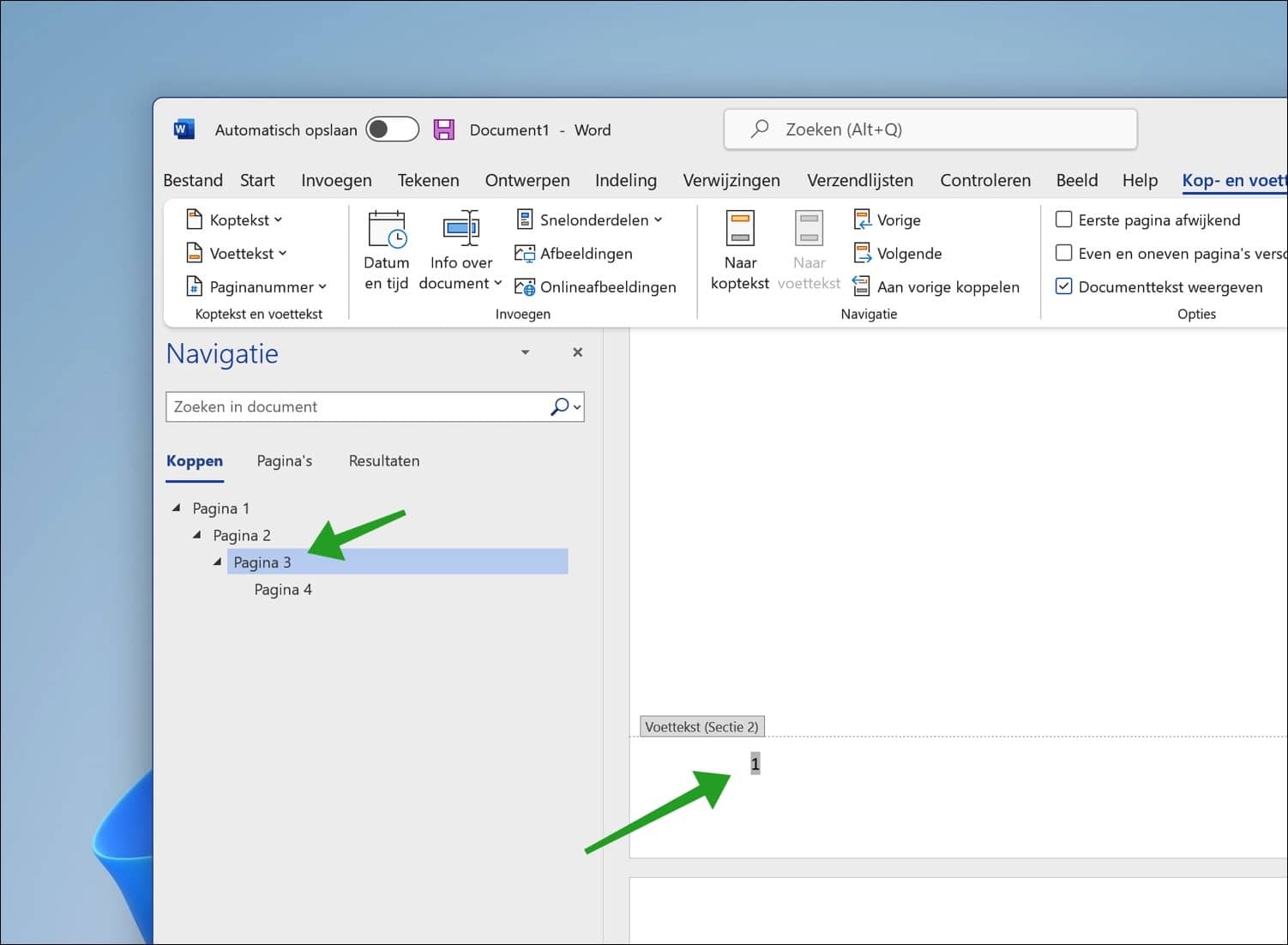Open the Paginanummer dropdown

(257, 286)
